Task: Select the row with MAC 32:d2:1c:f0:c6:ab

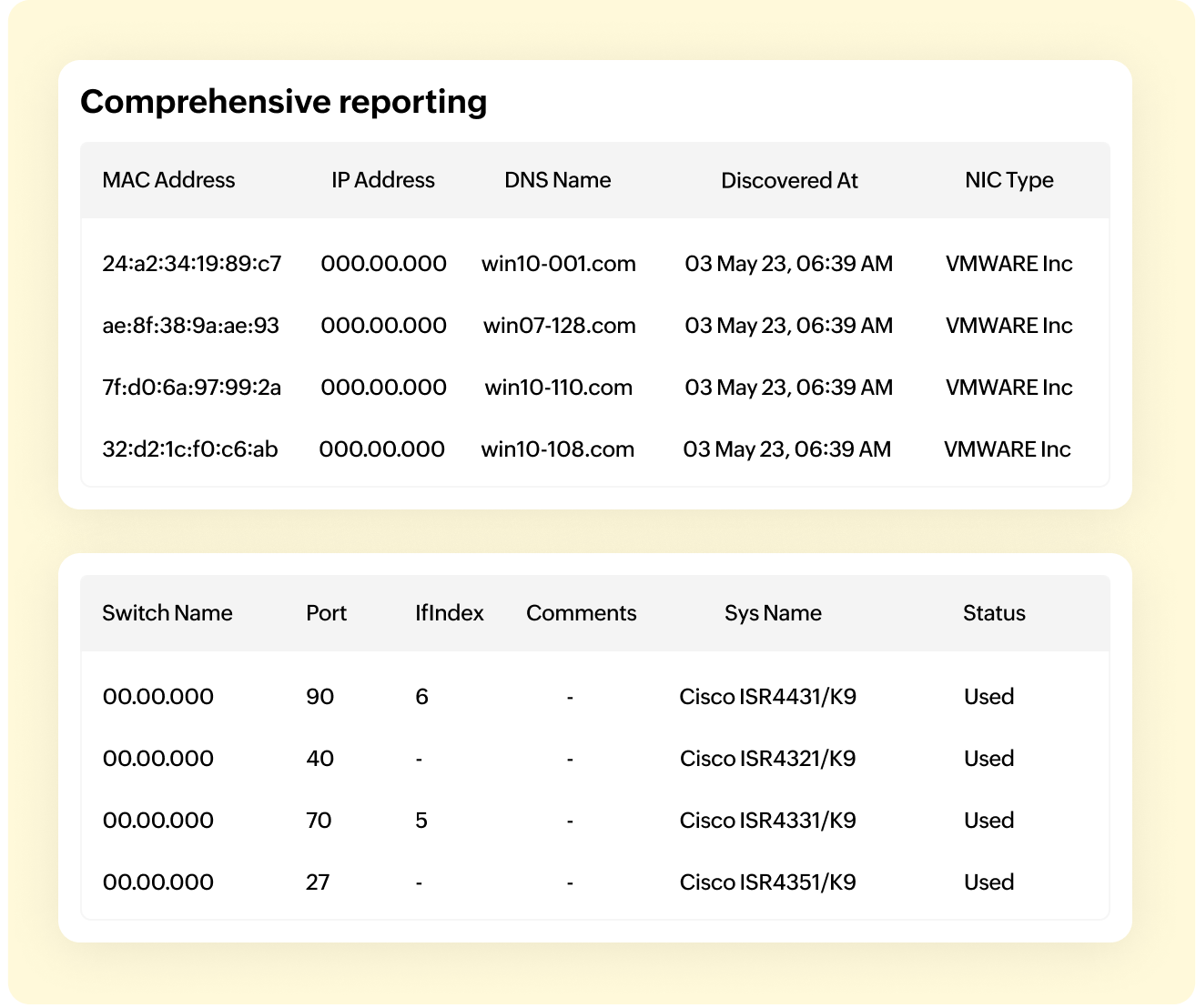Action: [x=595, y=449]
